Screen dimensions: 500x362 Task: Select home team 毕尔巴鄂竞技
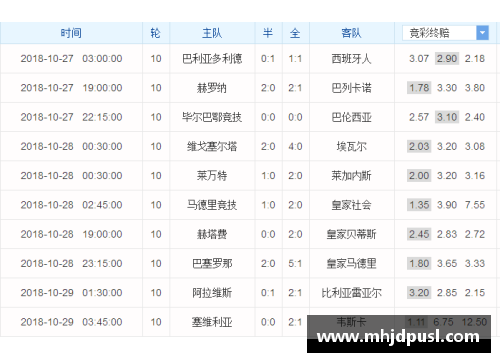point(212,117)
